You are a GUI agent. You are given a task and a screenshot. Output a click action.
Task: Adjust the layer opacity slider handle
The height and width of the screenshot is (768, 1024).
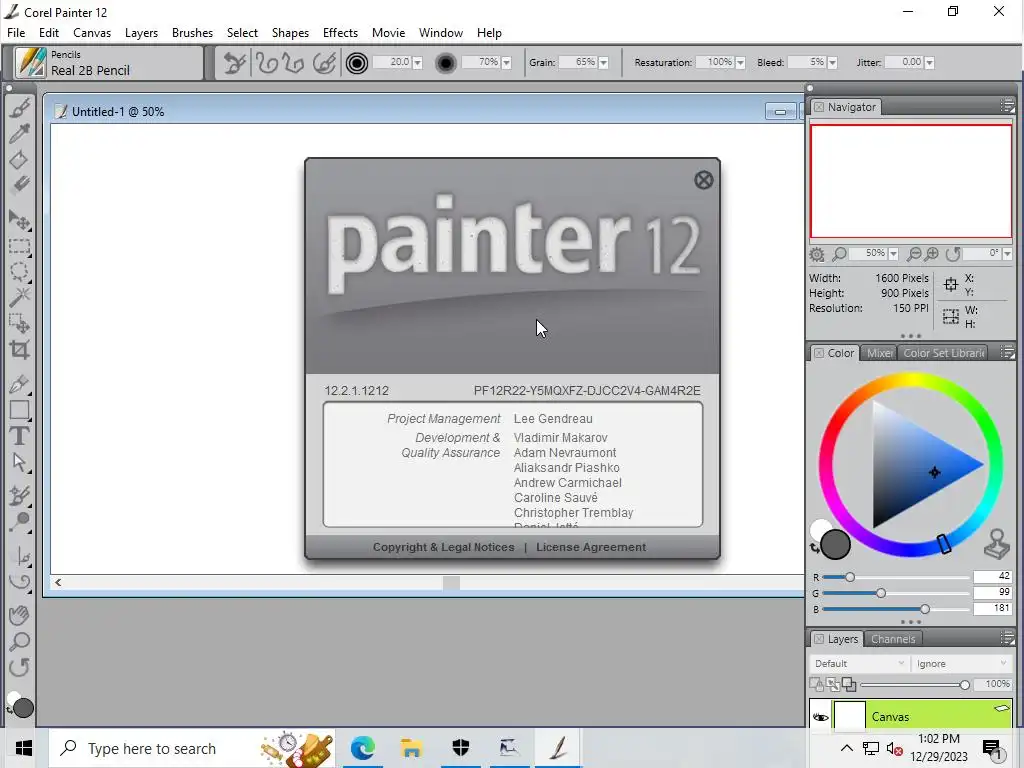[965, 684]
